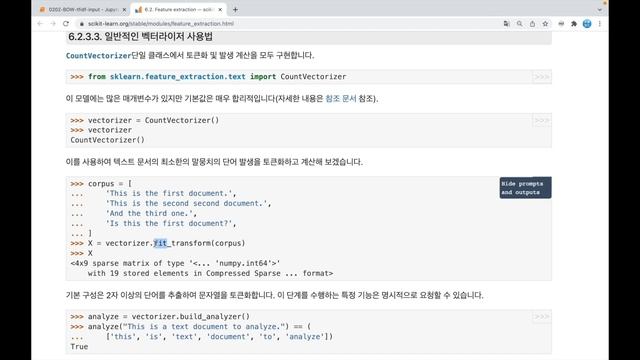The width and height of the screenshot is (640, 360).
Task: Click 'This is the second second document.' string
Action: 187,203
